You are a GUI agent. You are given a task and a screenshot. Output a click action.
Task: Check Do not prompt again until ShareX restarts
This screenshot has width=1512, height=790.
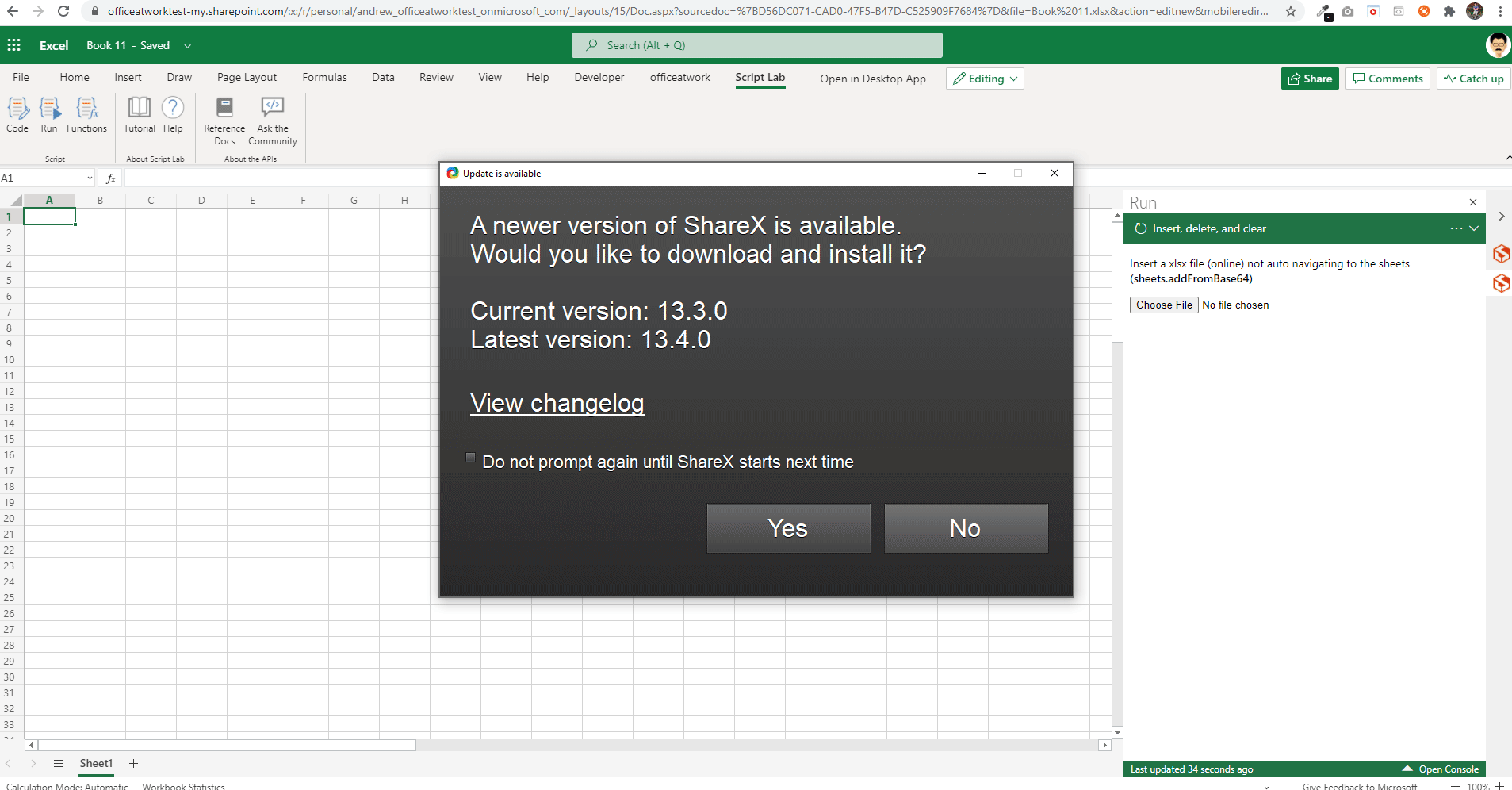coord(470,458)
